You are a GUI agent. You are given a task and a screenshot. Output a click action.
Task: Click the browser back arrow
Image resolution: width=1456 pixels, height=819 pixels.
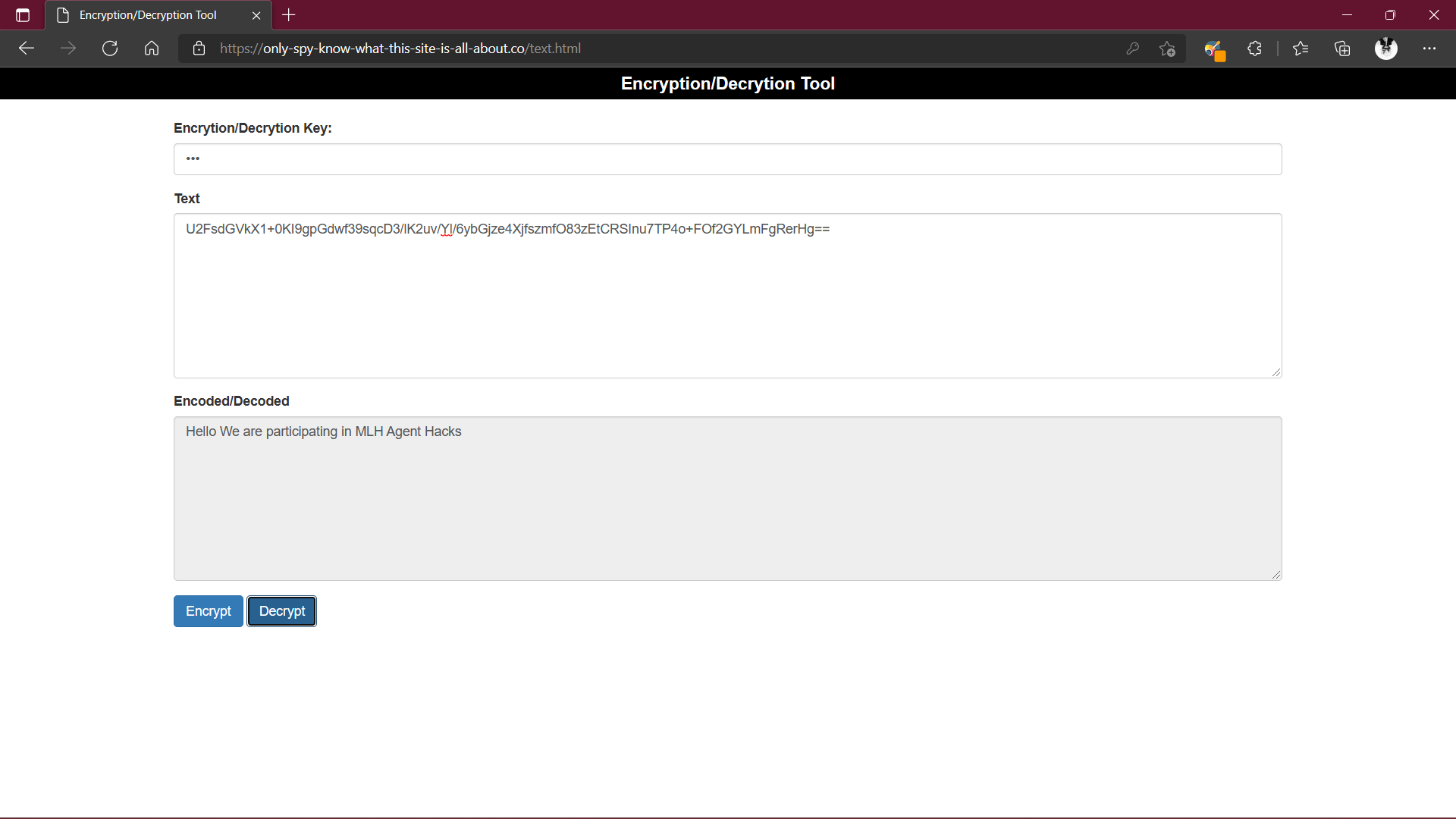pyautogui.click(x=27, y=49)
